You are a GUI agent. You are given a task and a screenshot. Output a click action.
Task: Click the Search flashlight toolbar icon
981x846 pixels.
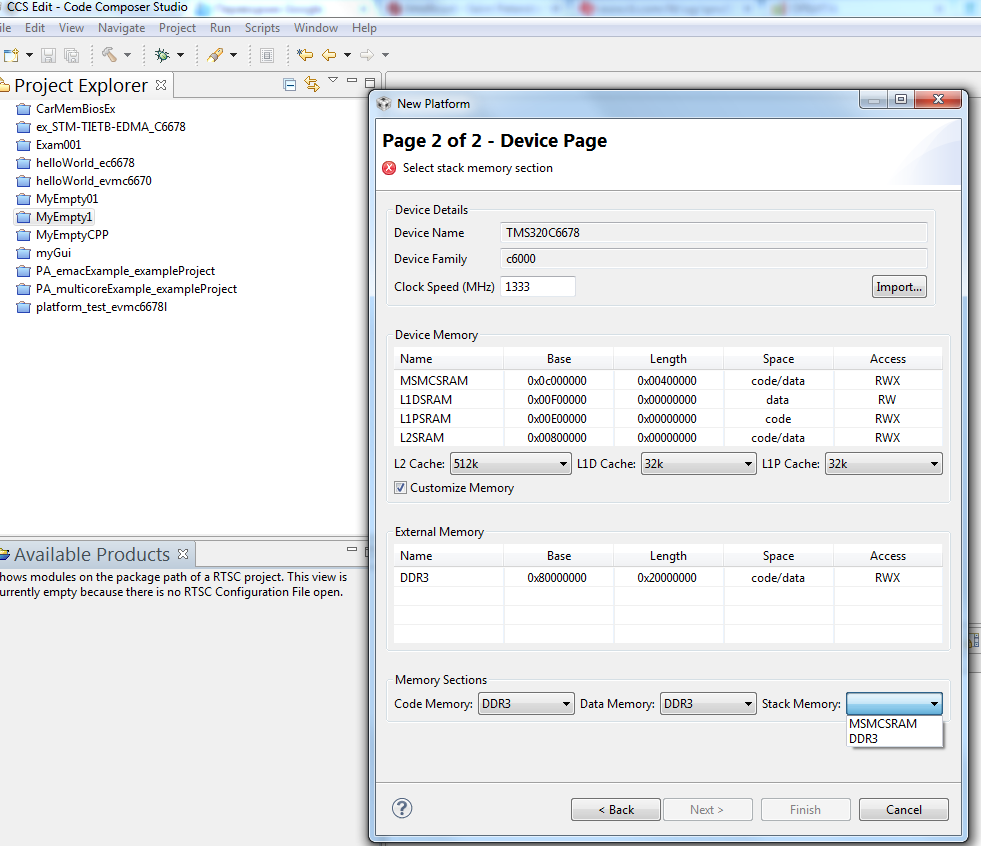pyautogui.click(x=215, y=55)
